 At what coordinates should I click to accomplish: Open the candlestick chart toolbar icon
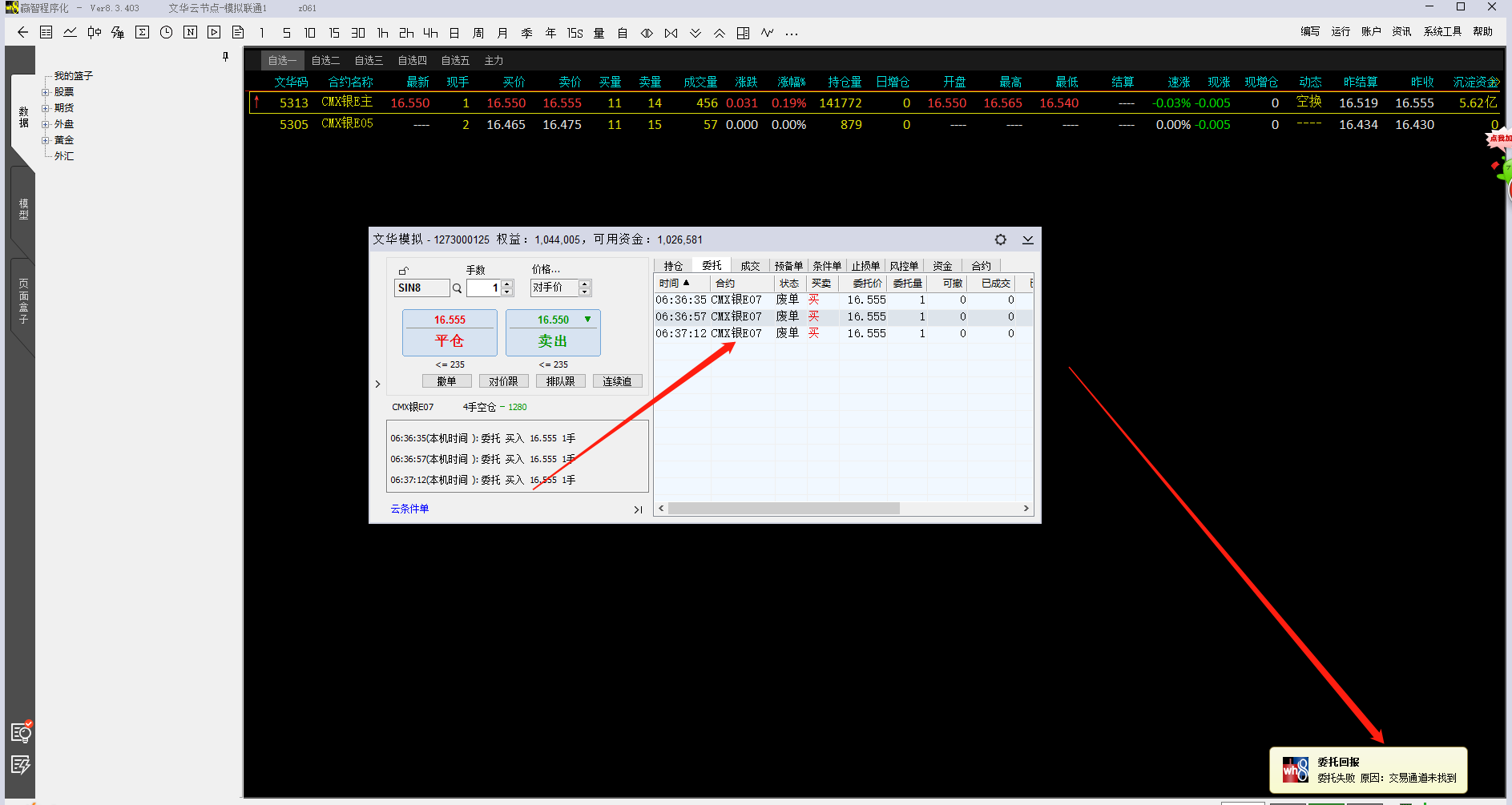coord(94,33)
